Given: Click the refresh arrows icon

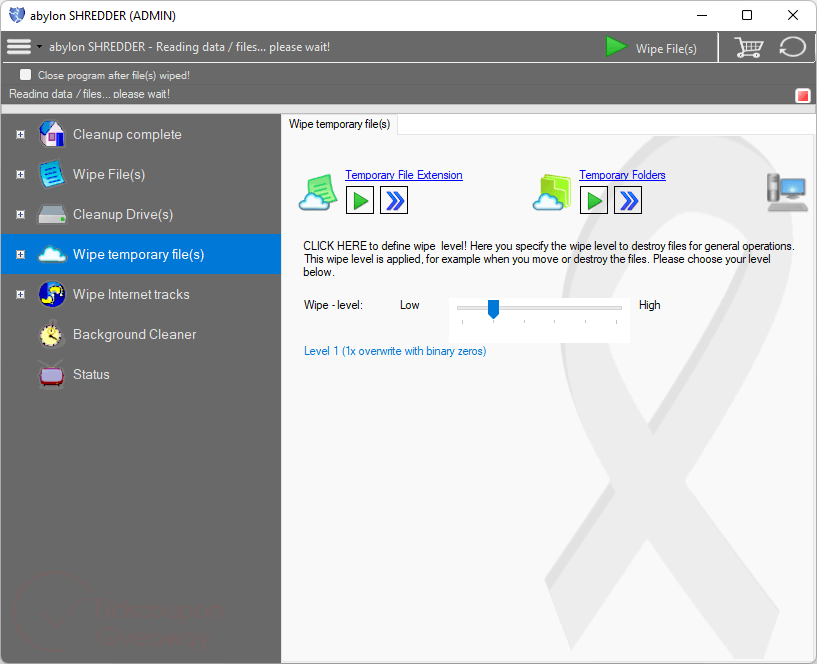Looking at the screenshot, I should (792, 47).
